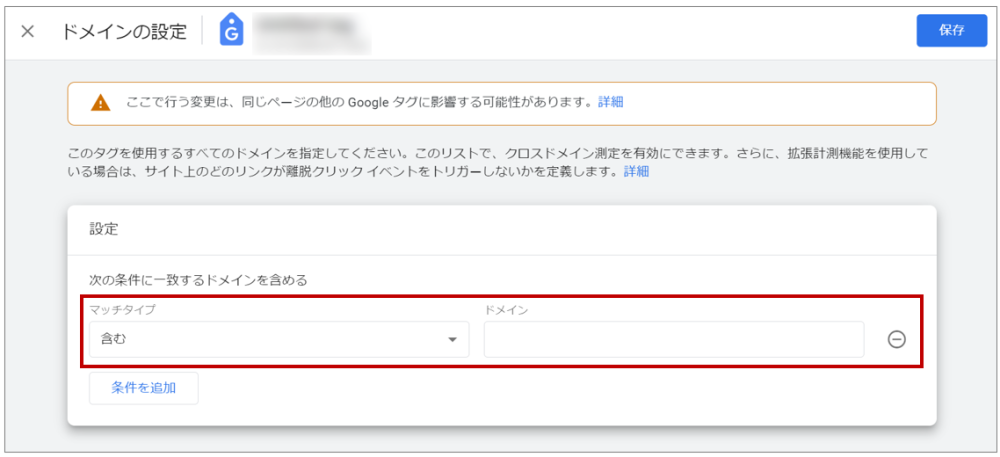Screen dimensions: 1000x457
Task: Click the 設定 card header
Action: pos(104,229)
